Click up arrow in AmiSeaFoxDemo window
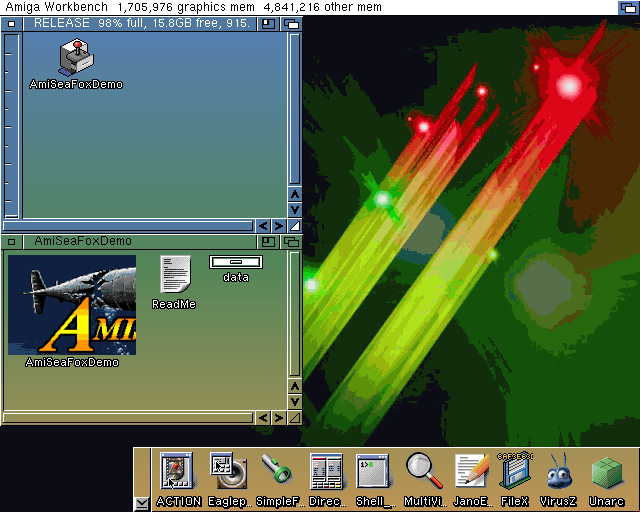The image size is (640, 512). coord(295,386)
